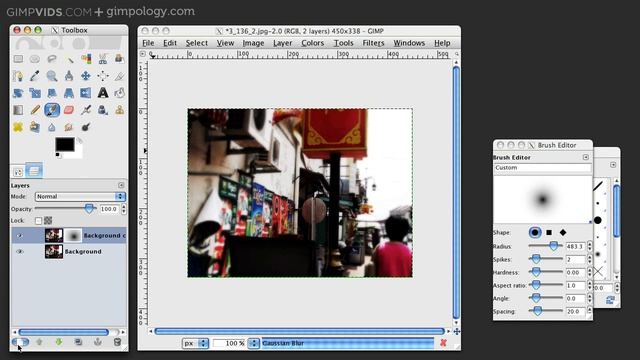Select the Shear tool
The height and width of the screenshot is (360, 640).
click(52, 93)
